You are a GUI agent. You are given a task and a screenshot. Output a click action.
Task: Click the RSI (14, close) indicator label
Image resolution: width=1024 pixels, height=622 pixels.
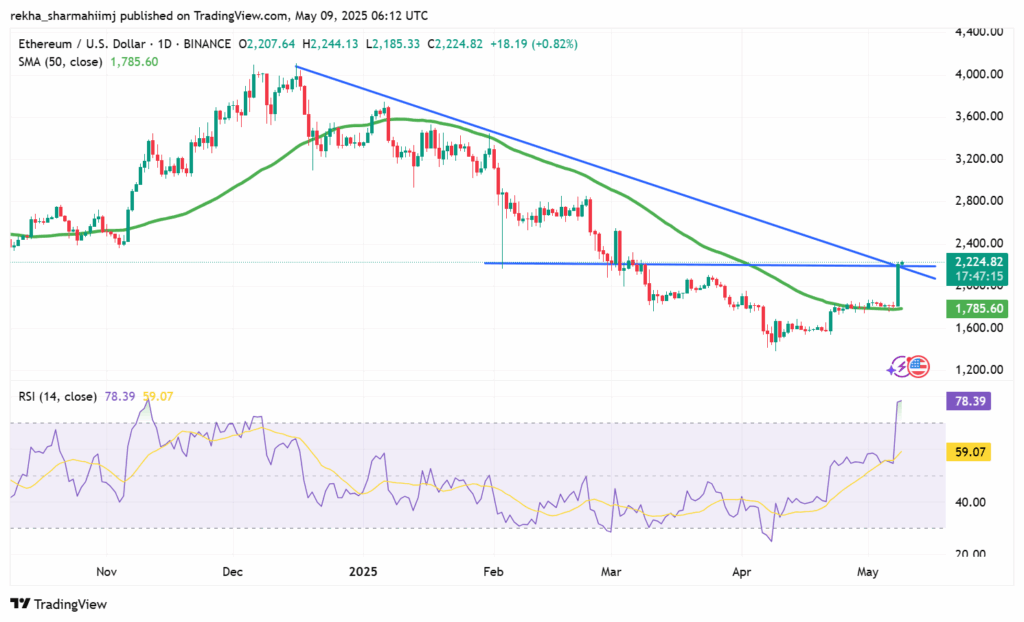coord(57,397)
